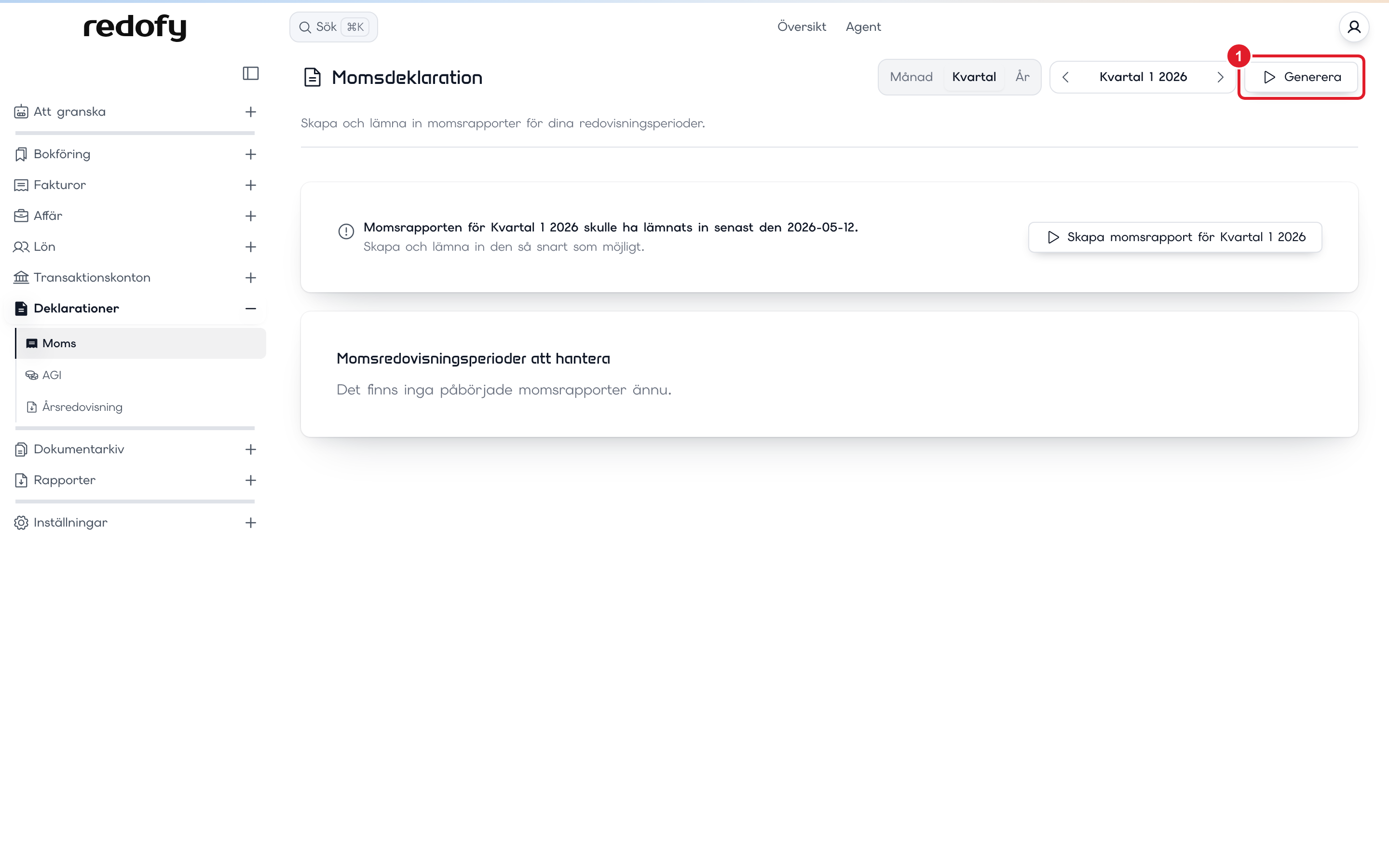Switch period view to Kvartal
The image size is (1389, 868).
(974, 77)
